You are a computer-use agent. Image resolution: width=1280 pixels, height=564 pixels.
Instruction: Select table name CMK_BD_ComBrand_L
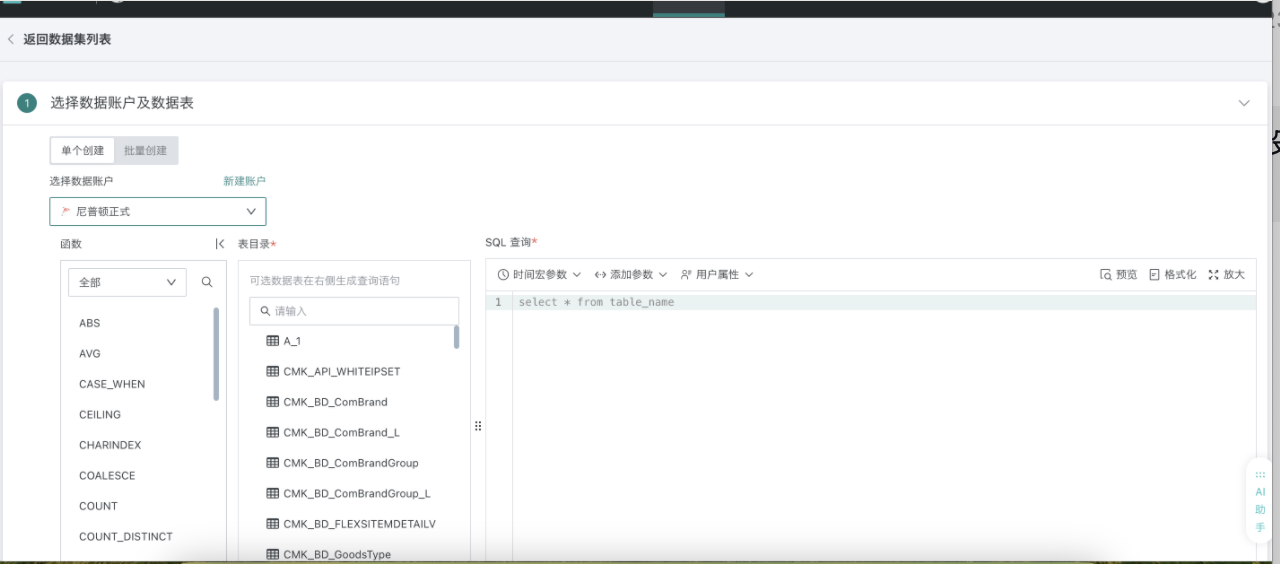pos(341,433)
